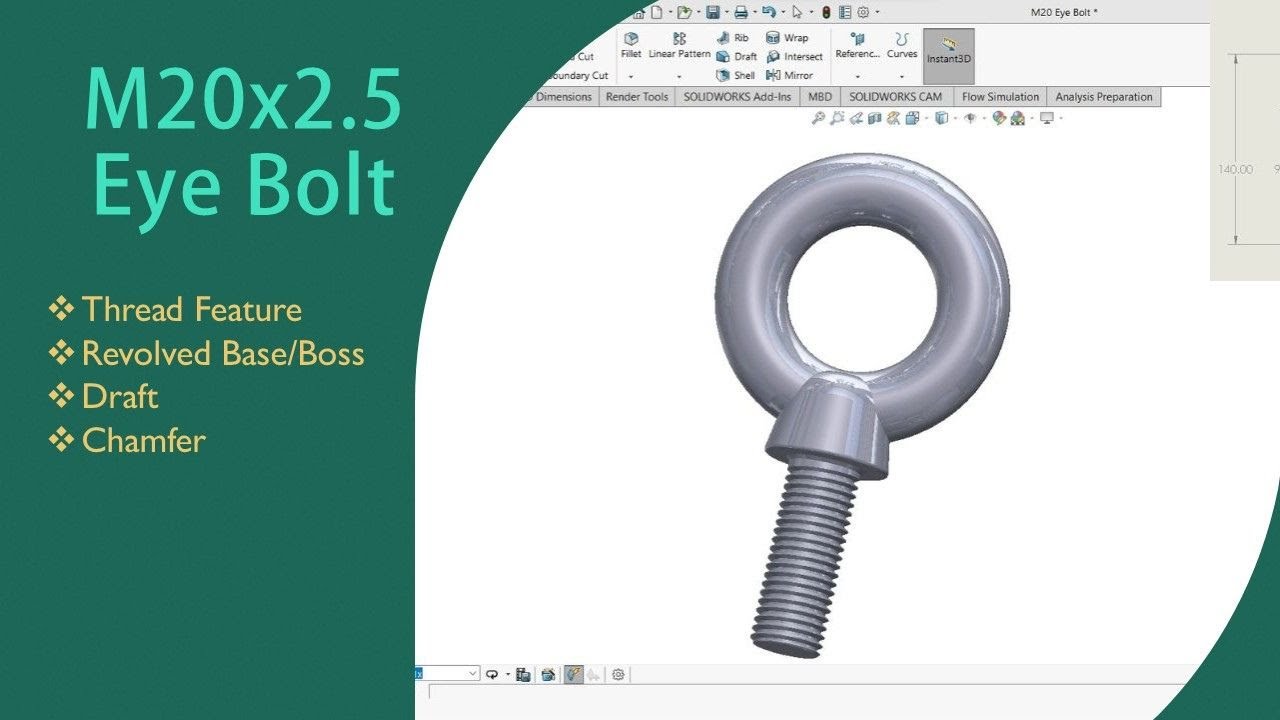Click the "M20x2.5" heading text
Viewport: 1280px width, 720px height.
tap(243, 101)
